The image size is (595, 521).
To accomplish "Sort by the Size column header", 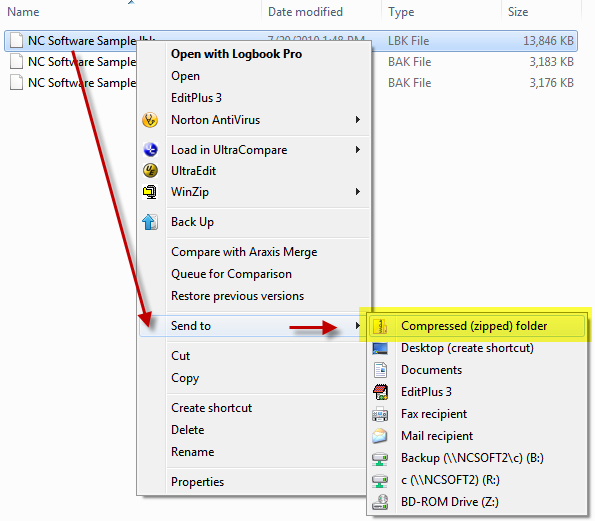I will (518, 12).
